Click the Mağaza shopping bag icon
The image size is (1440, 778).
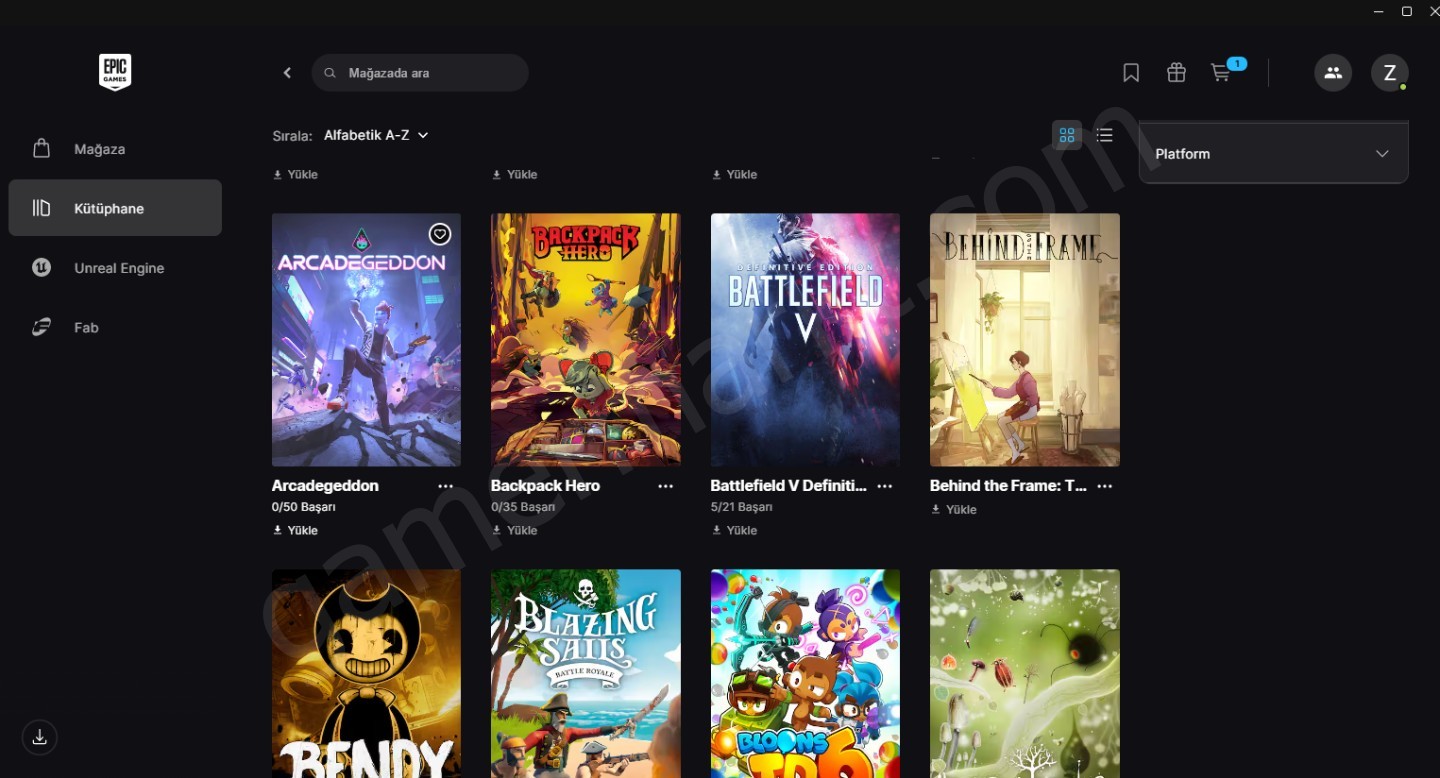pos(41,148)
